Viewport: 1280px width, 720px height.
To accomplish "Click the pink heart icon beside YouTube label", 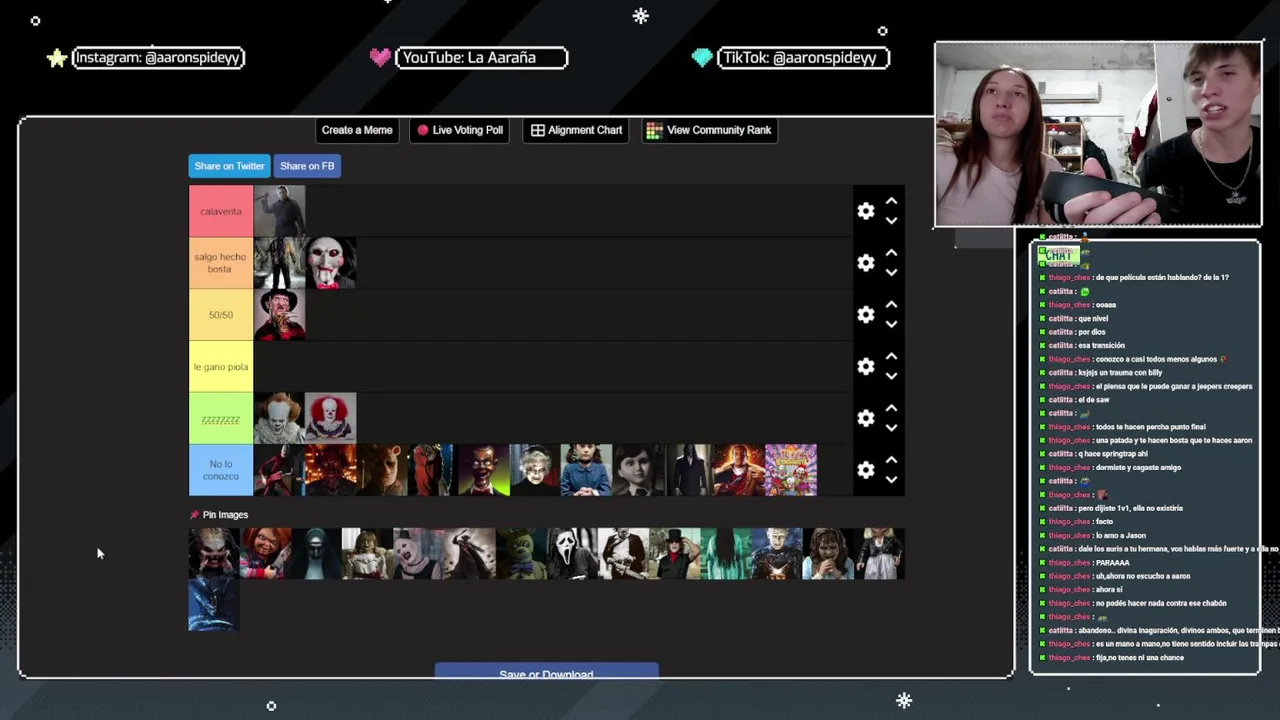I will point(380,58).
